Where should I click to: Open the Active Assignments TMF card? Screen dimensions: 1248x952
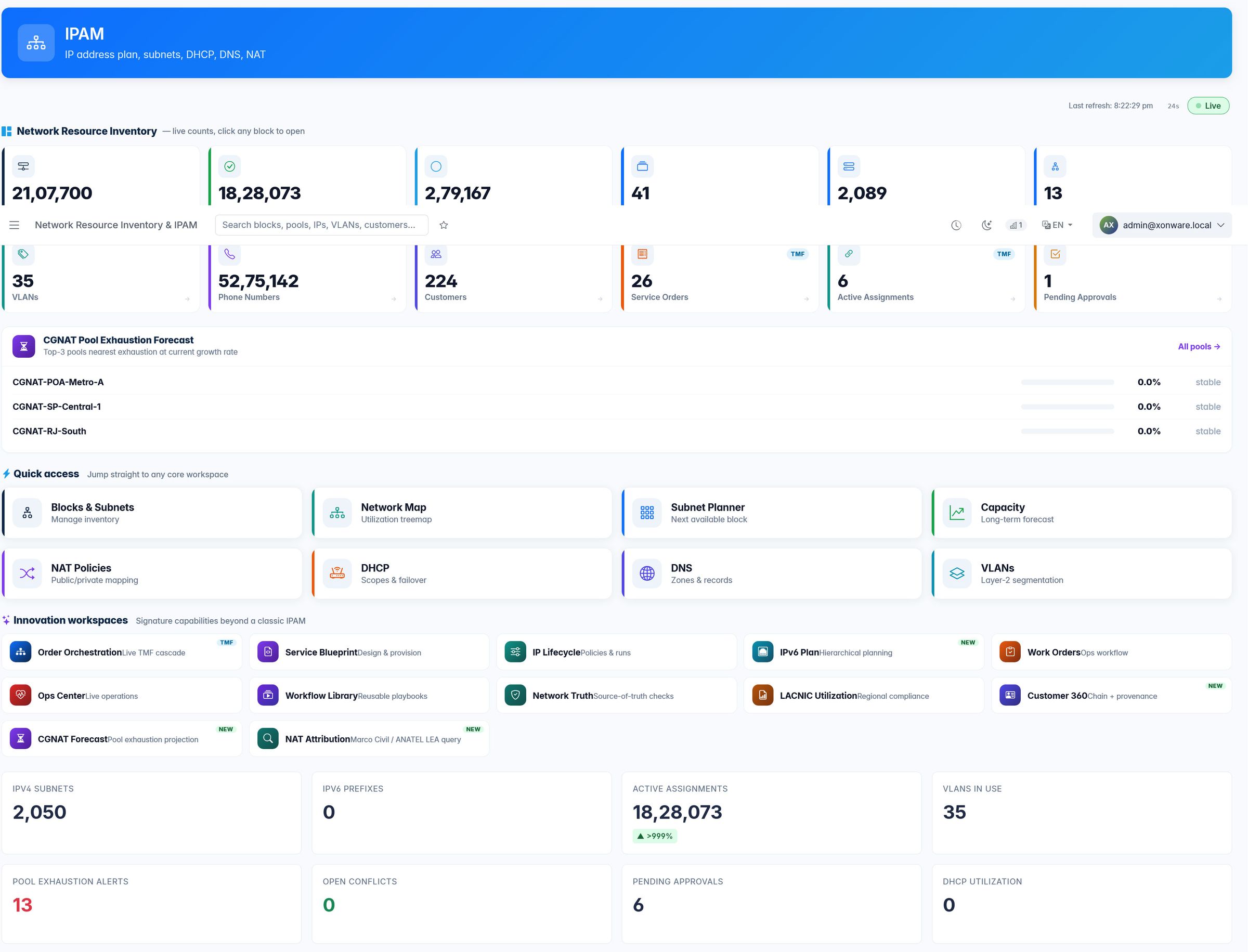click(926, 279)
